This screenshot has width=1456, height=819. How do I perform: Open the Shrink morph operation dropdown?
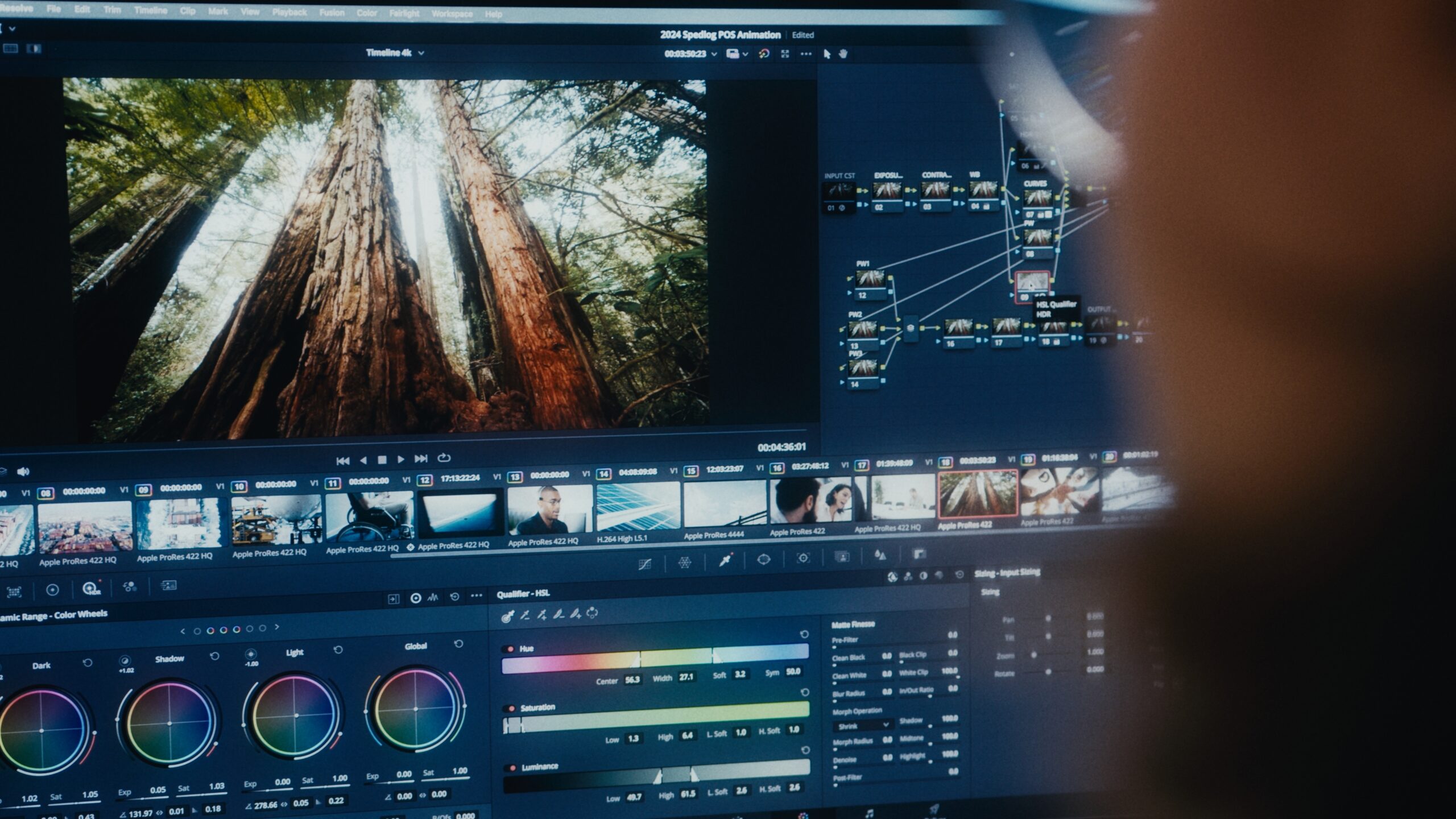[x=862, y=726]
